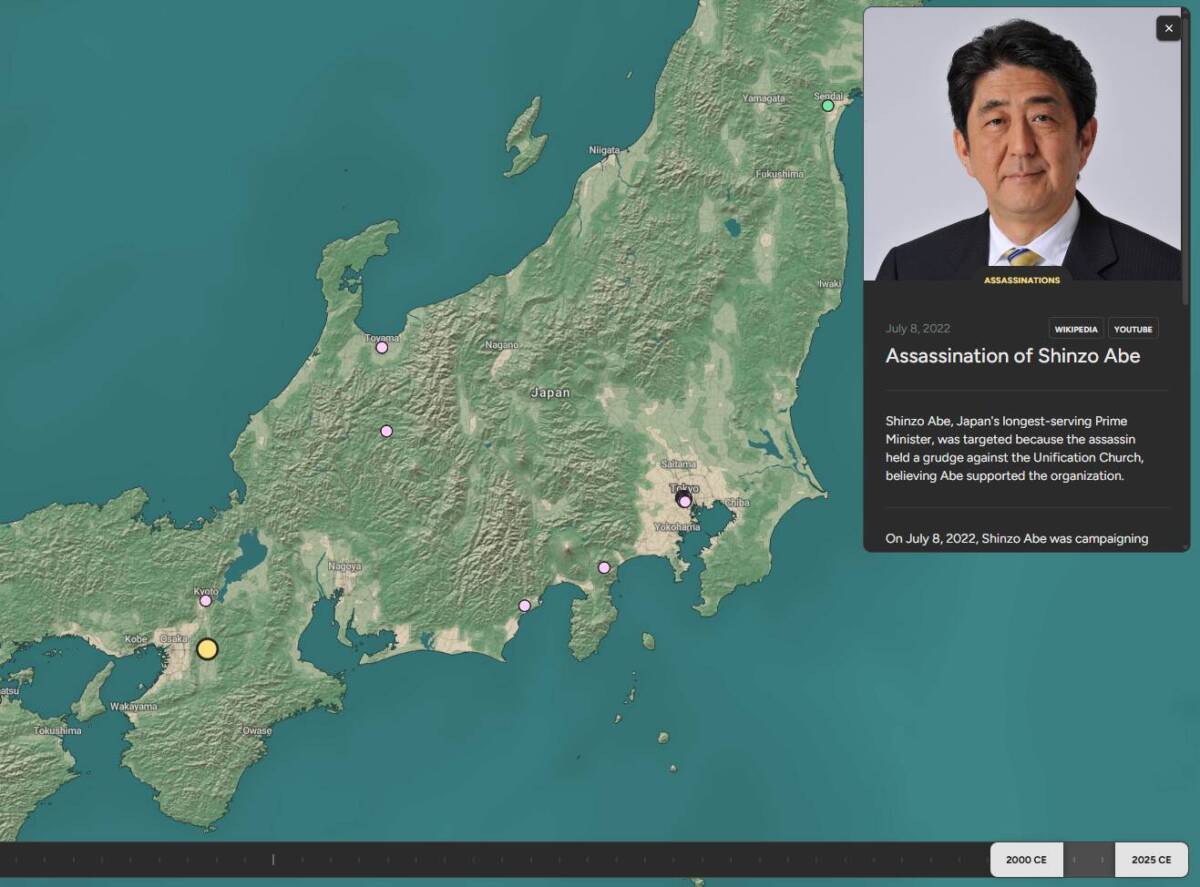
Task: Click the pink marker at Kyoto
Action: pos(205,601)
